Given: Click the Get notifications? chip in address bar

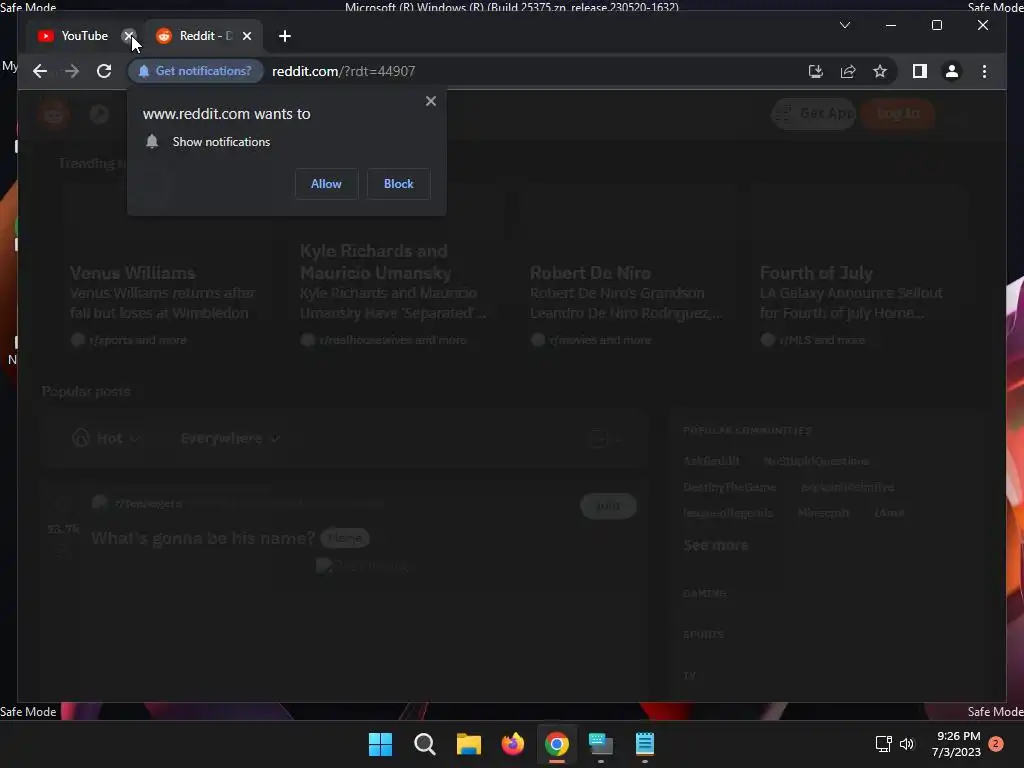Looking at the screenshot, I should pos(195,71).
